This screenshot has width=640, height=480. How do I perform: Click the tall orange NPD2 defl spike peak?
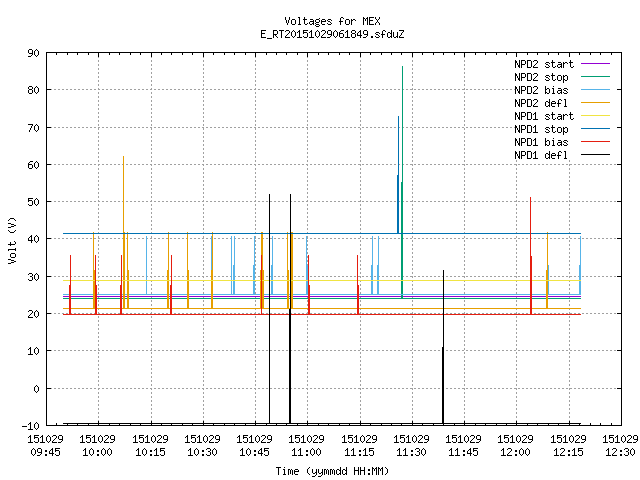[123, 158]
